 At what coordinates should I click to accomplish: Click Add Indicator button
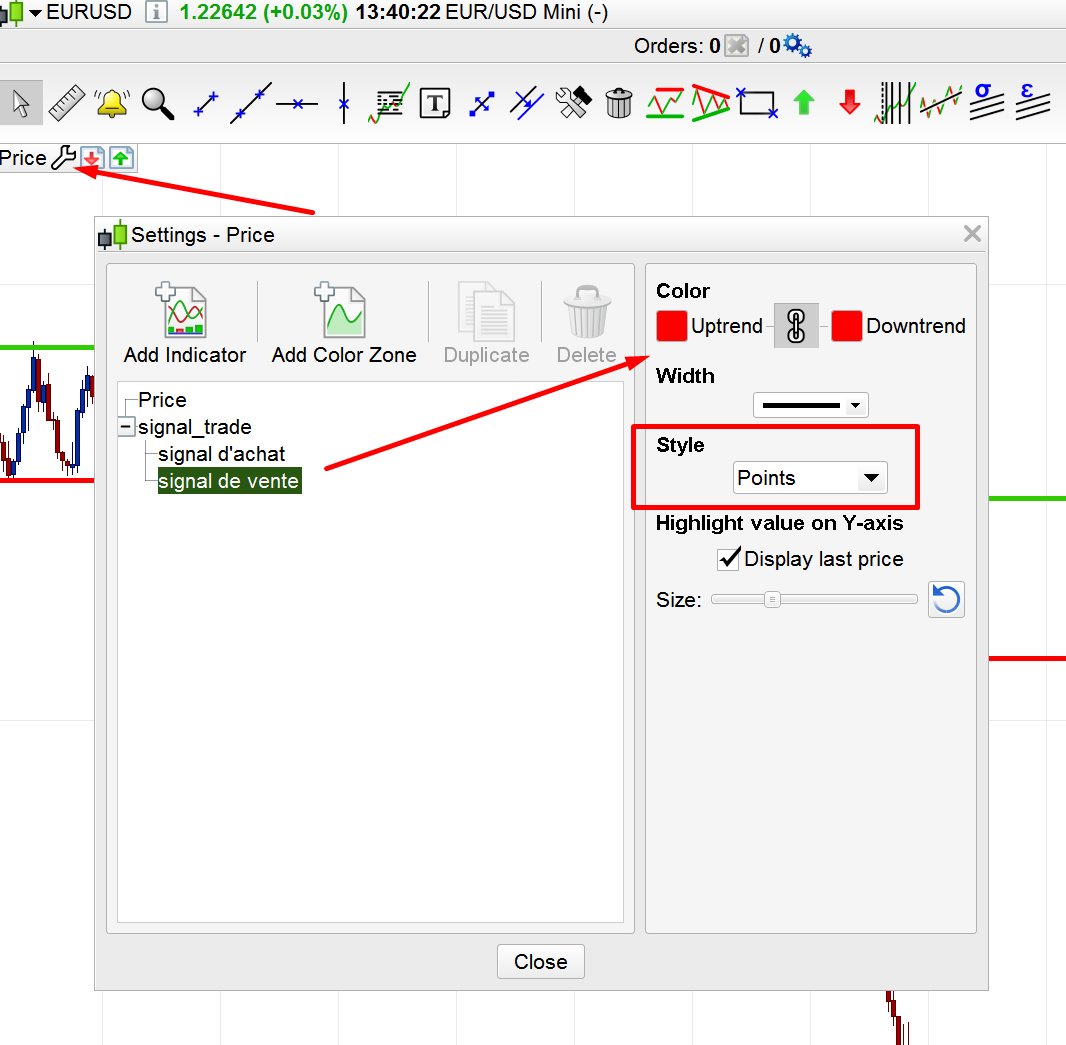(x=184, y=324)
